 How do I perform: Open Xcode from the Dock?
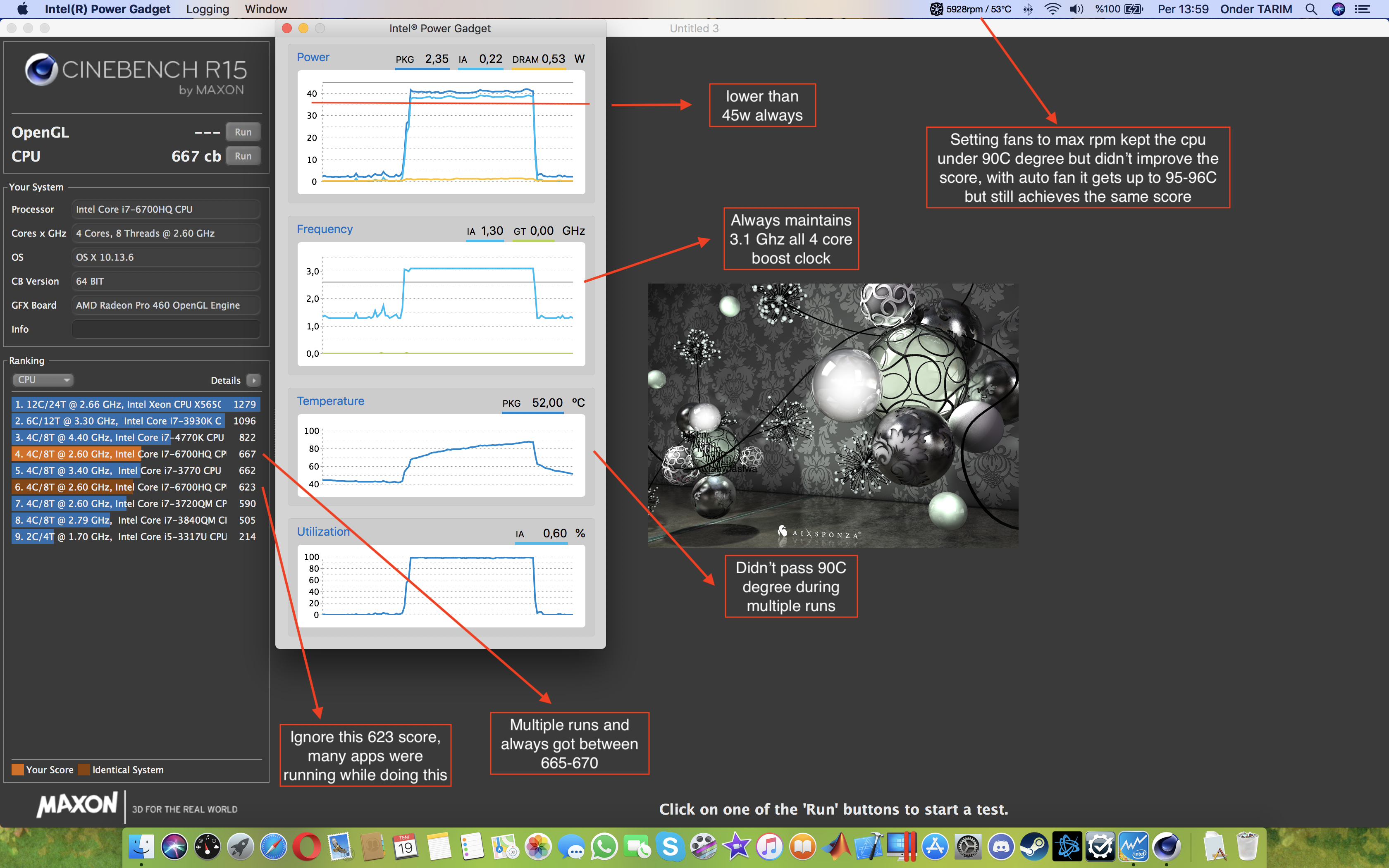click(x=869, y=847)
